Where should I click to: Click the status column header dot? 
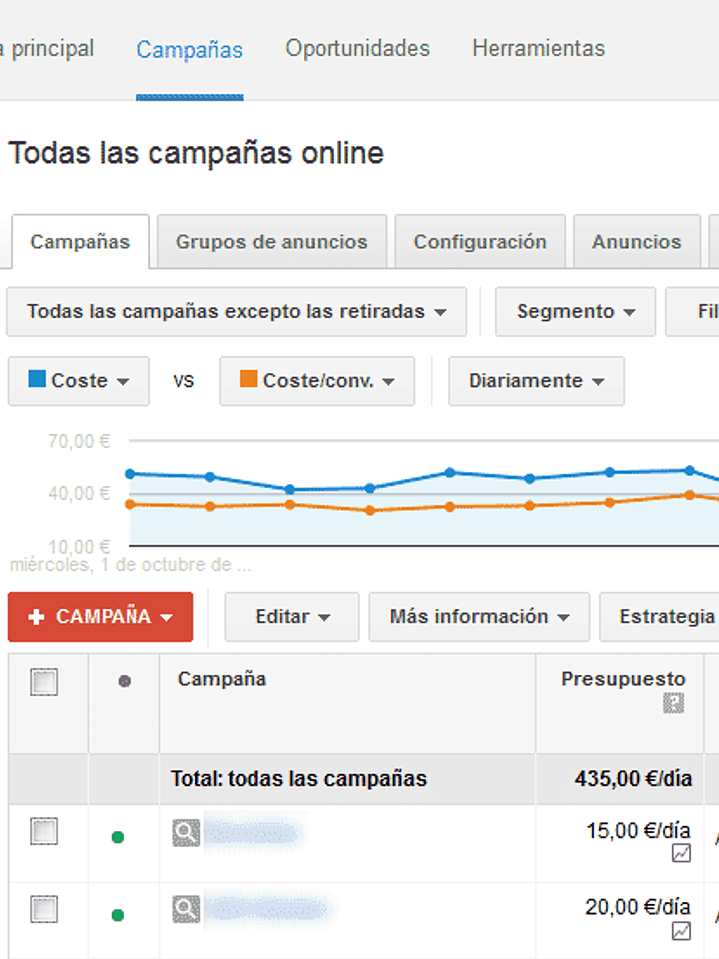tap(124, 681)
